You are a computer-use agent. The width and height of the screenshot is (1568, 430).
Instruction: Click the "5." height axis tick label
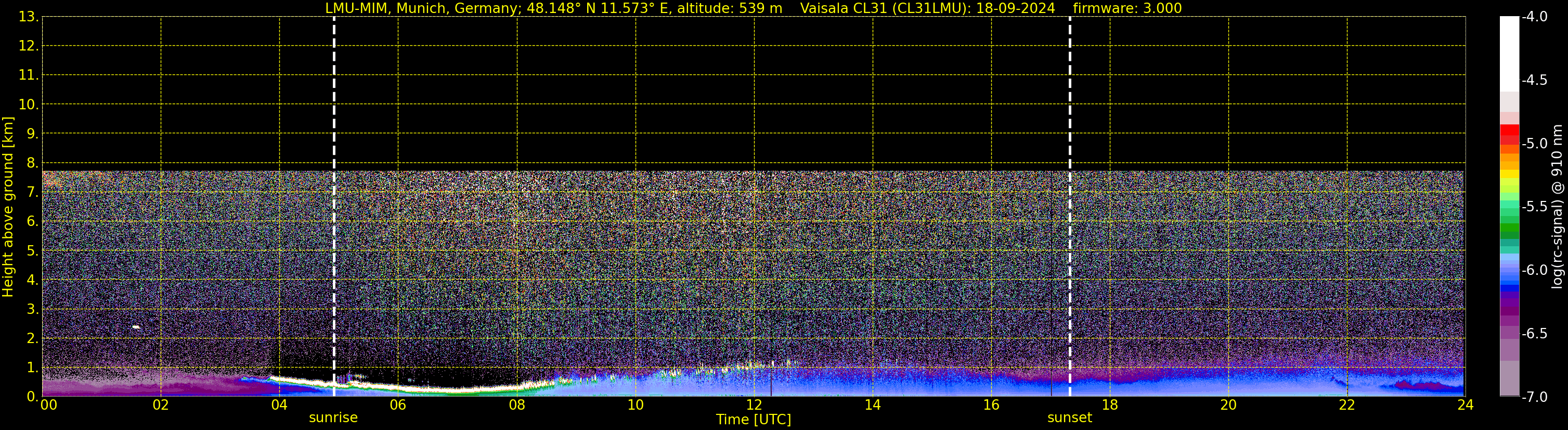click(x=32, y=251)
